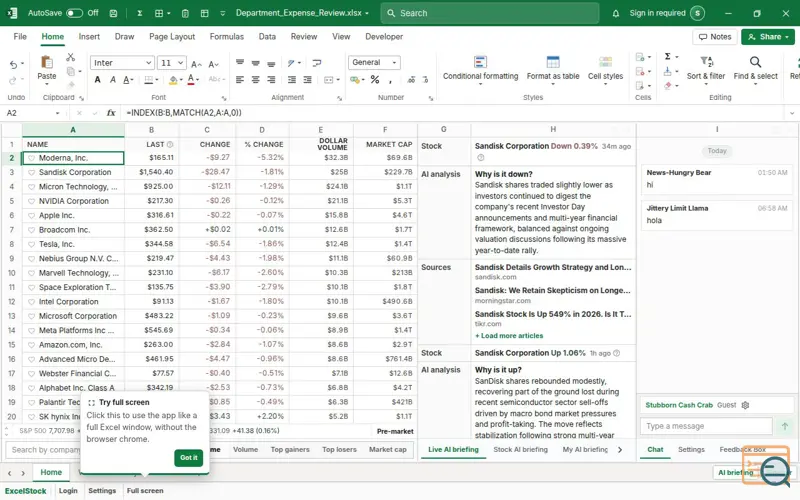Image resolution: width=800 pixels, height=500 pixels.
Task: Increase indent in Alignment group
Action: 307,80
